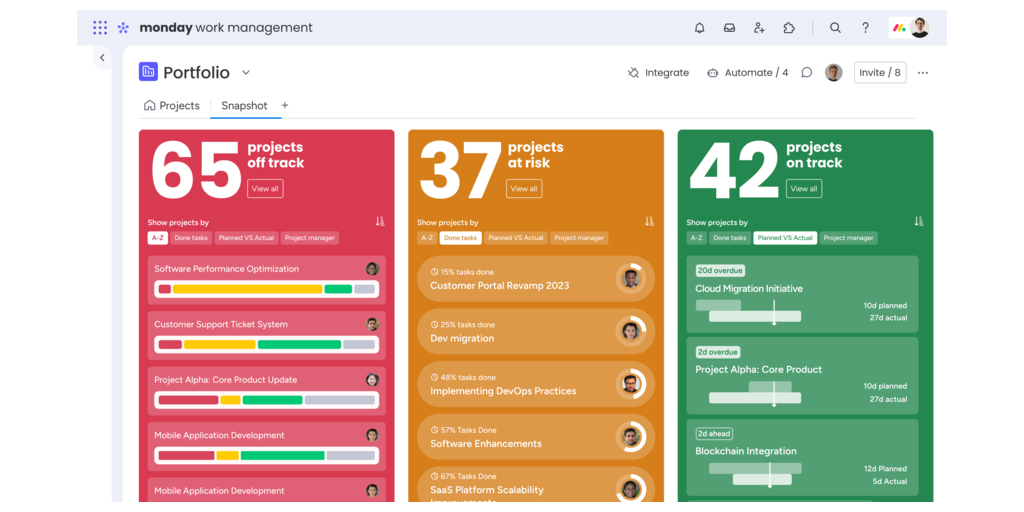Click the search magnifier icon

(x=835, y=28)
